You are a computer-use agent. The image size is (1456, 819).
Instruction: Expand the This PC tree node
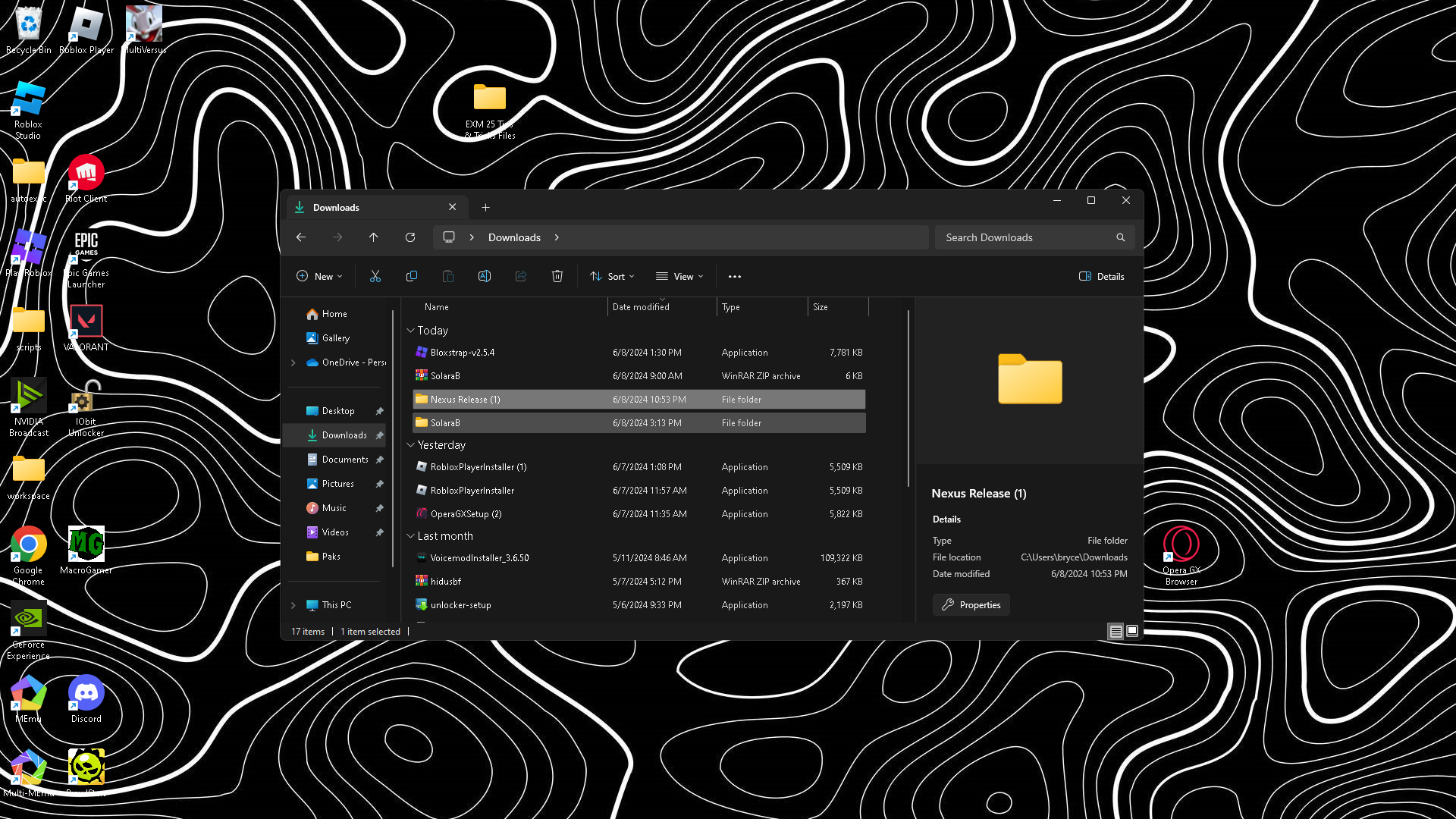(x=293, y=605)
